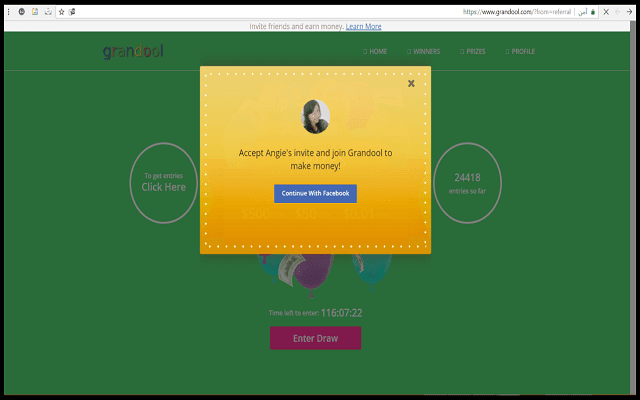Click the 'Time left to enter:' label
Image resolution: width=640 pixels, height=400 pixels.
293,313
